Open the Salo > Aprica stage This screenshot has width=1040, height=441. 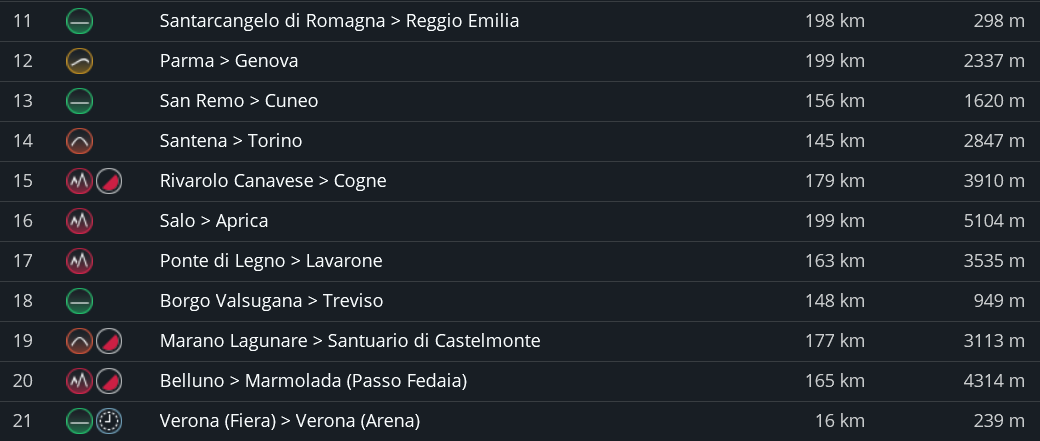(214, 221)
